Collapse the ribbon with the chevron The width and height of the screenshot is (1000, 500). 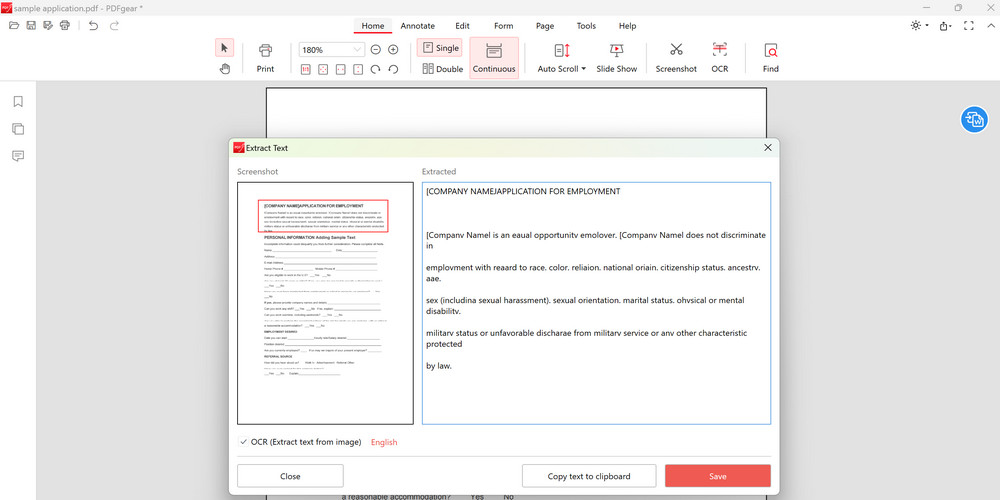pyautogui.click(x=990, y=26)
